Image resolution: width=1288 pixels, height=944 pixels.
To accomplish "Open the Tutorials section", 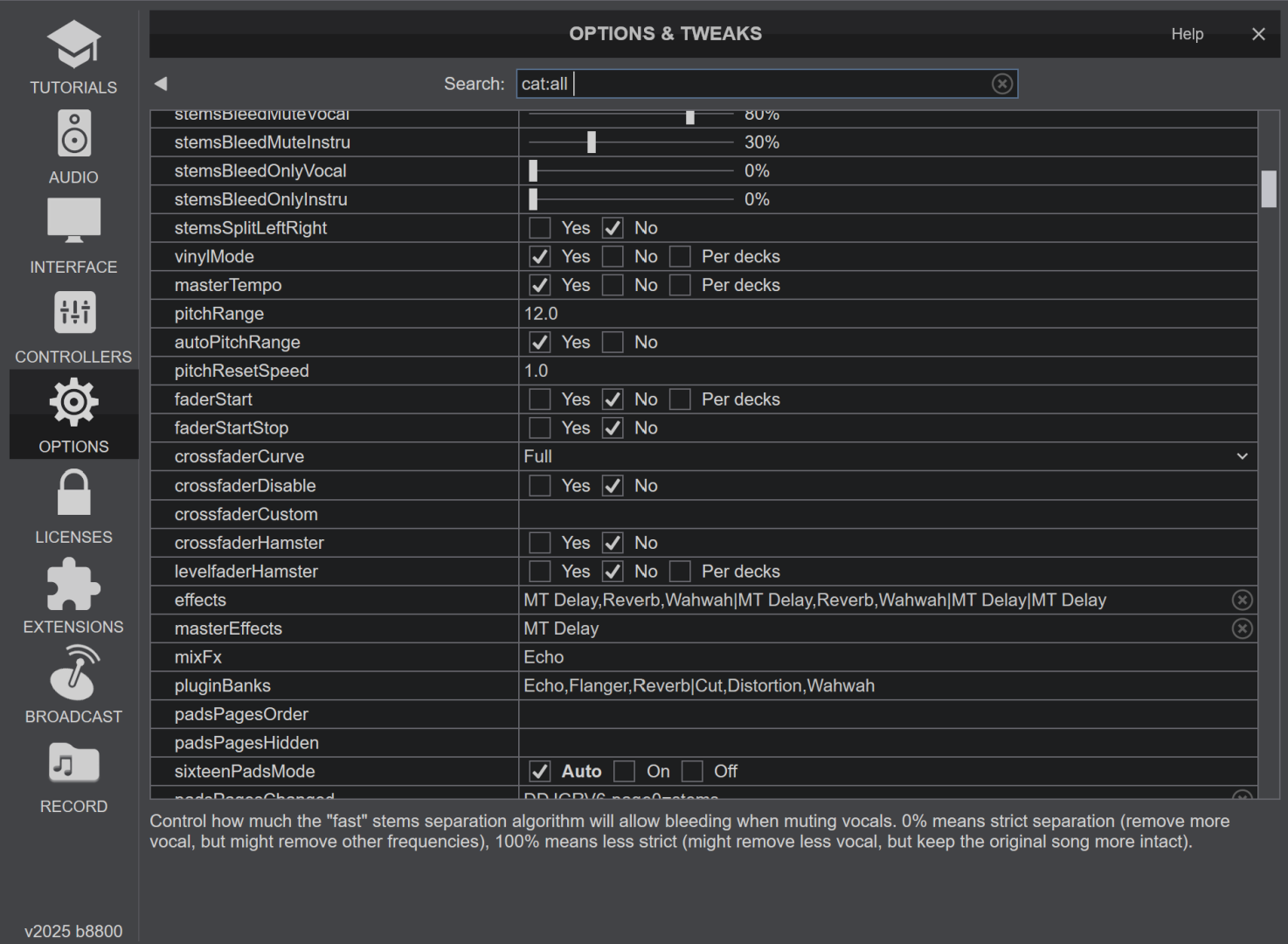I will pos(73,58).
